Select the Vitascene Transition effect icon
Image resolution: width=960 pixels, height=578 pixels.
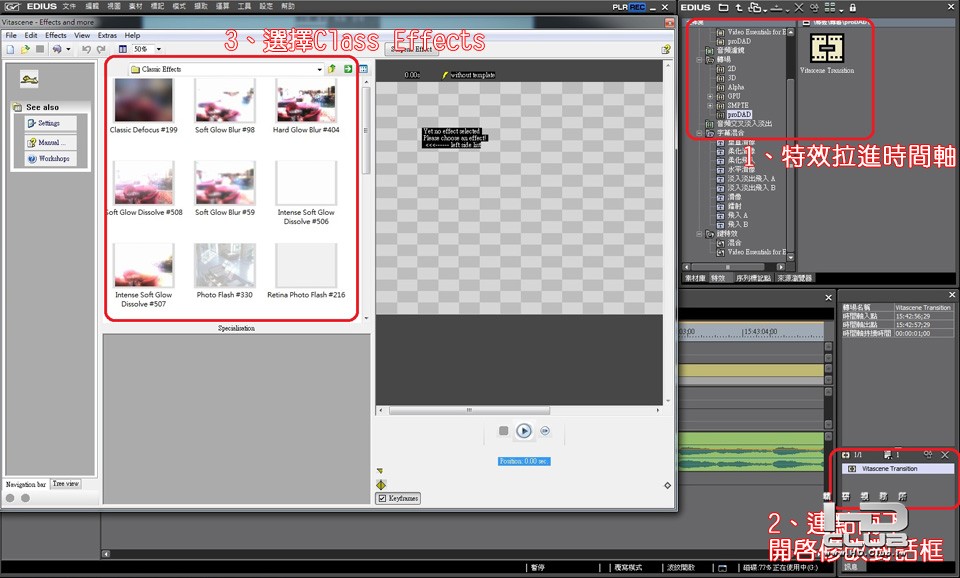[827, 48]
